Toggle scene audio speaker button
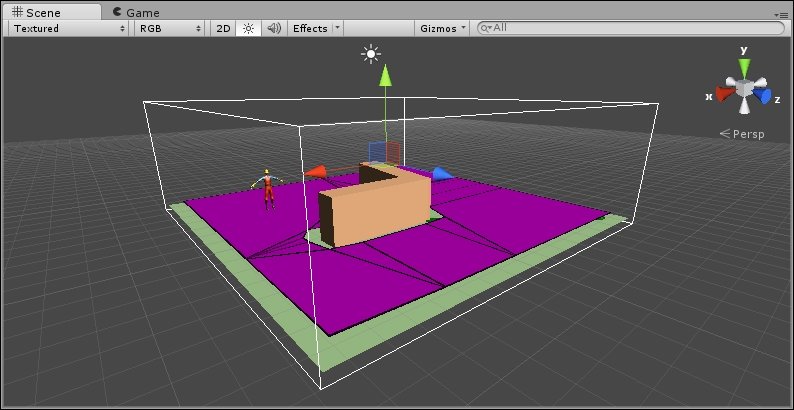Screen dimensions: 794x410 tap(273, 28)
